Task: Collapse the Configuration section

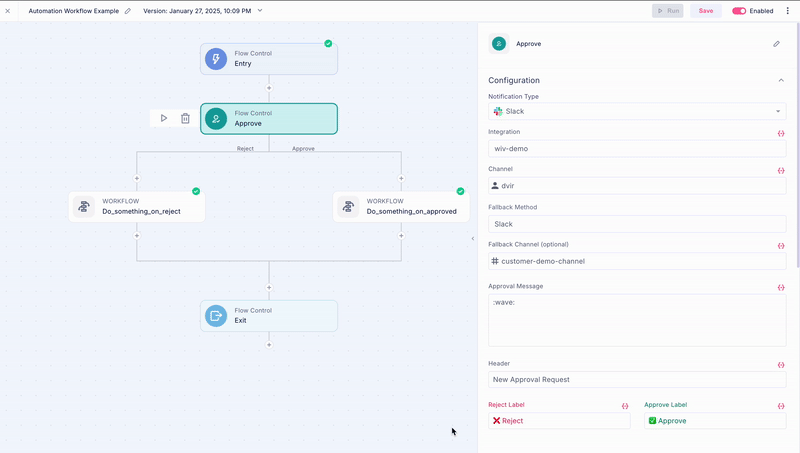Action: pos(781,80)
